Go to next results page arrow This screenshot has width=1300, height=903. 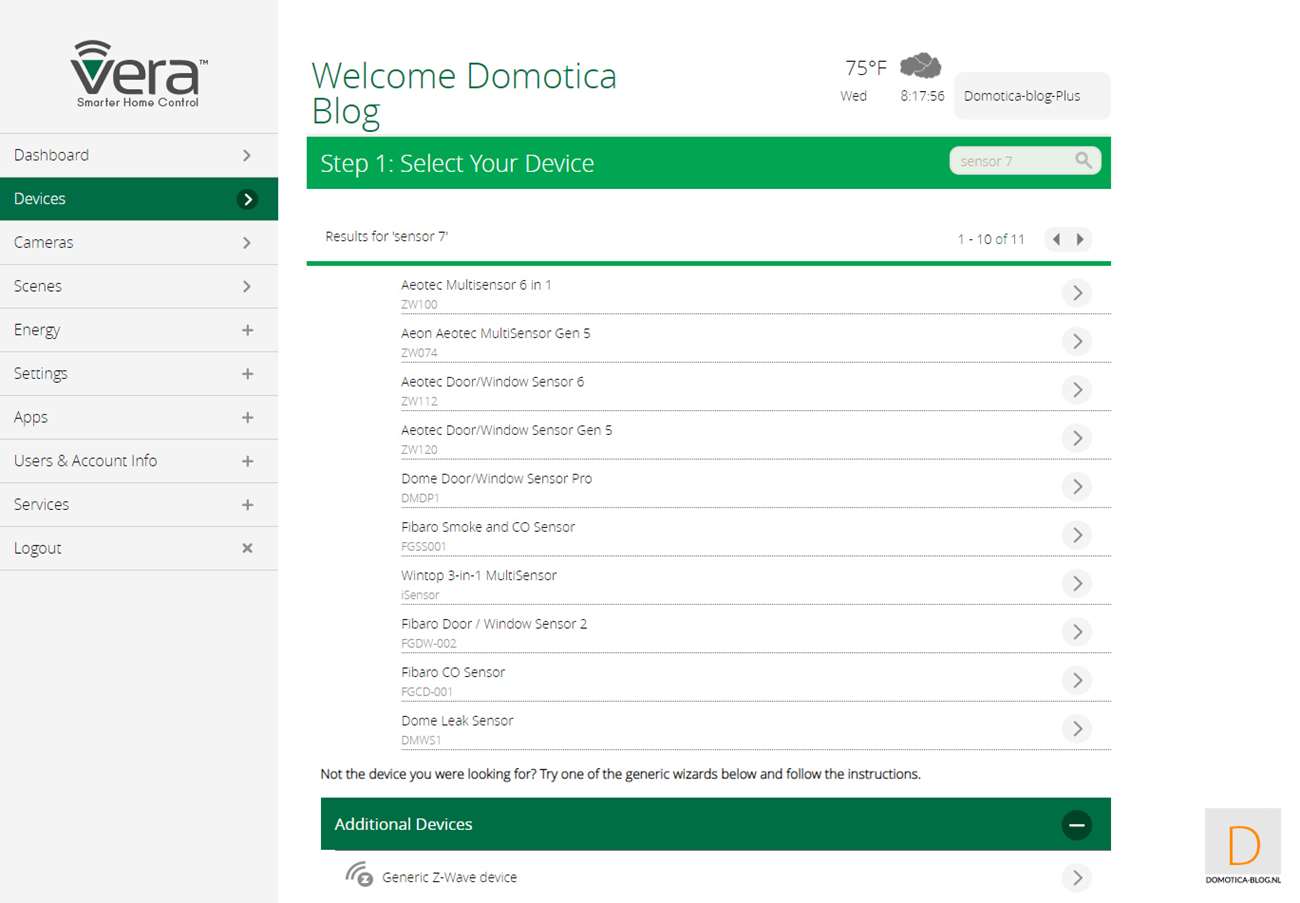coord(1080,239)
